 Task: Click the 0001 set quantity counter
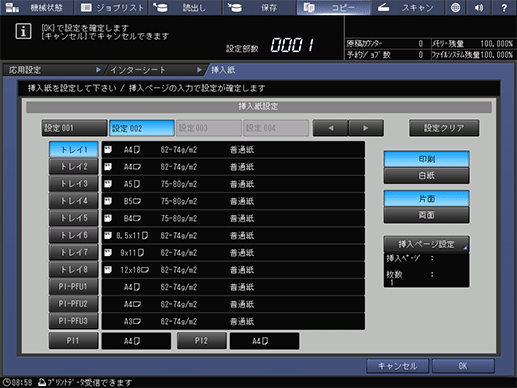(292, 45)
